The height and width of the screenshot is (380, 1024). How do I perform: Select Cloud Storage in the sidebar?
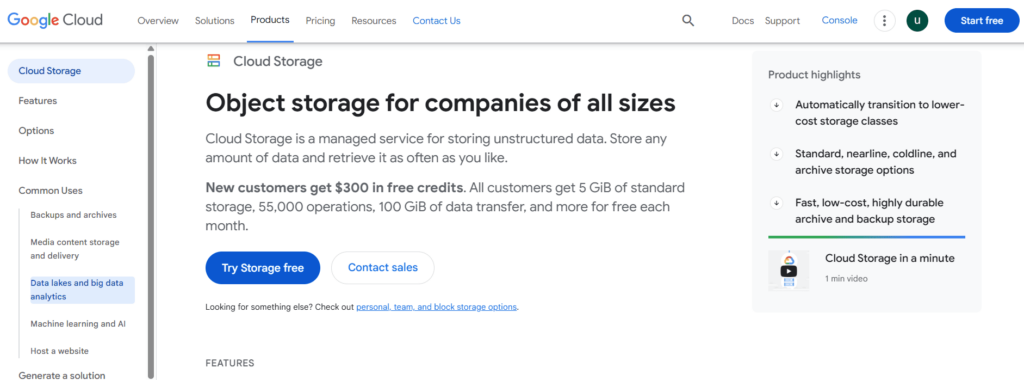click(71, 71)
